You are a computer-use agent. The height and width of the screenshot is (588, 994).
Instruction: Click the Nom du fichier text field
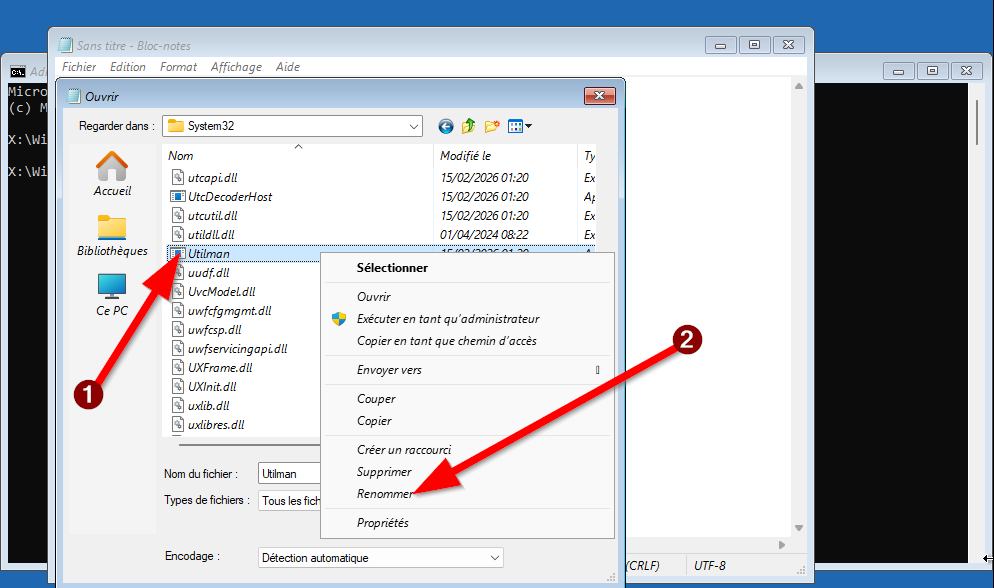click(x=288, y=473)
